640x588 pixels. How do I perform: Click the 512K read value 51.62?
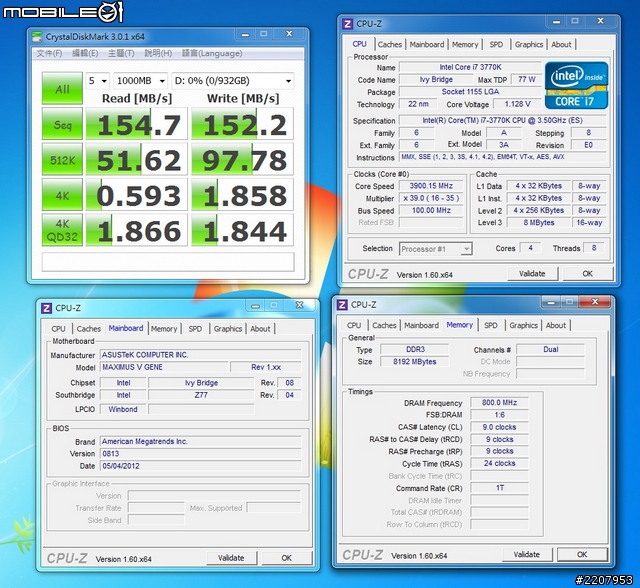136,160
